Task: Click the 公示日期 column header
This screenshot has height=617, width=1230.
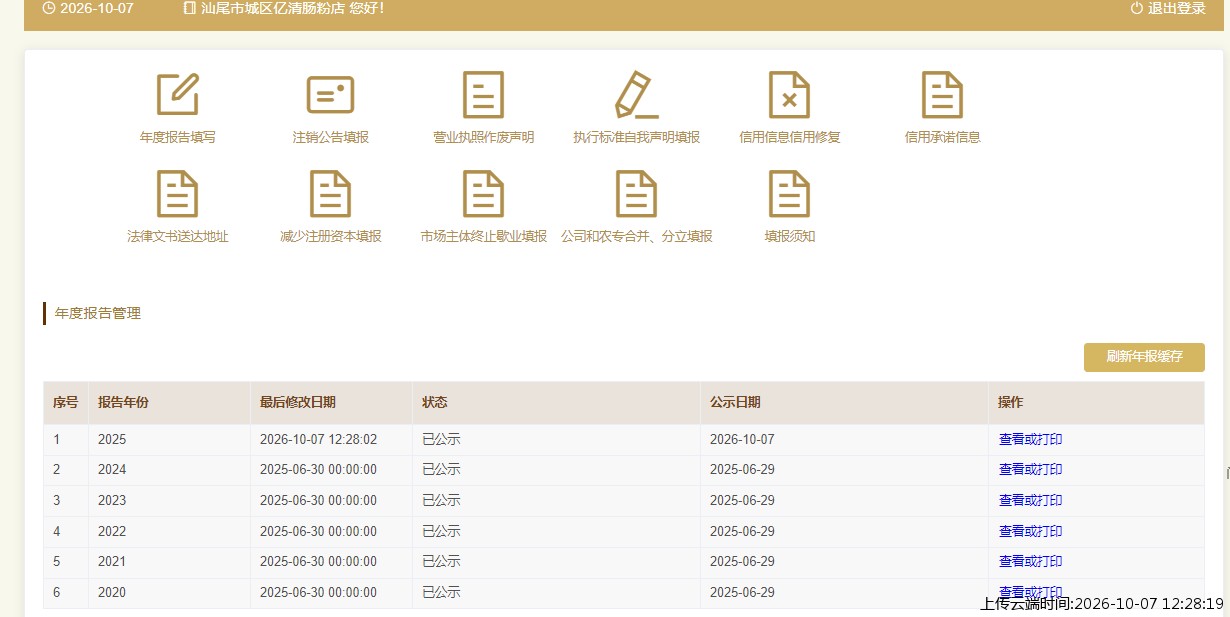Action: 735,402
